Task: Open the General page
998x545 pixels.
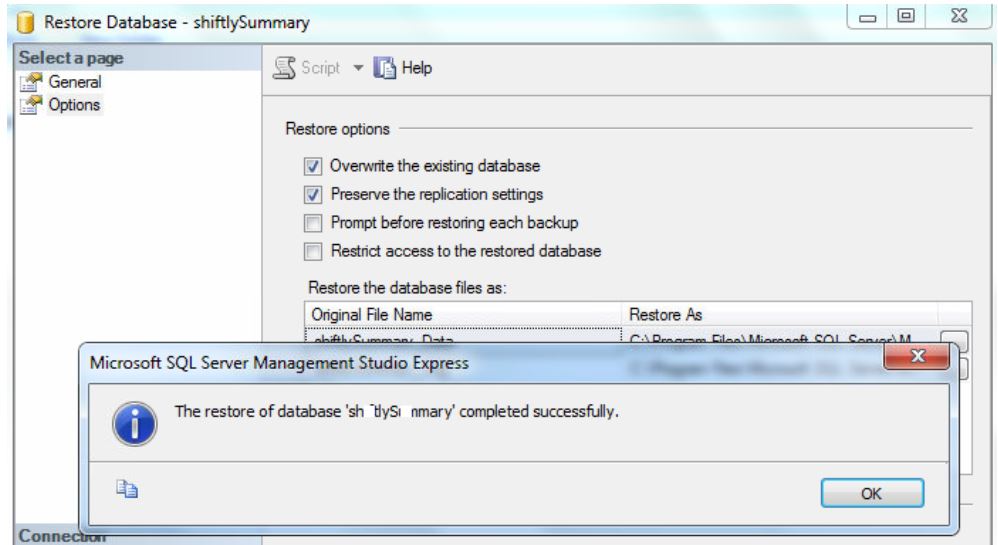Action: (74, 82)
